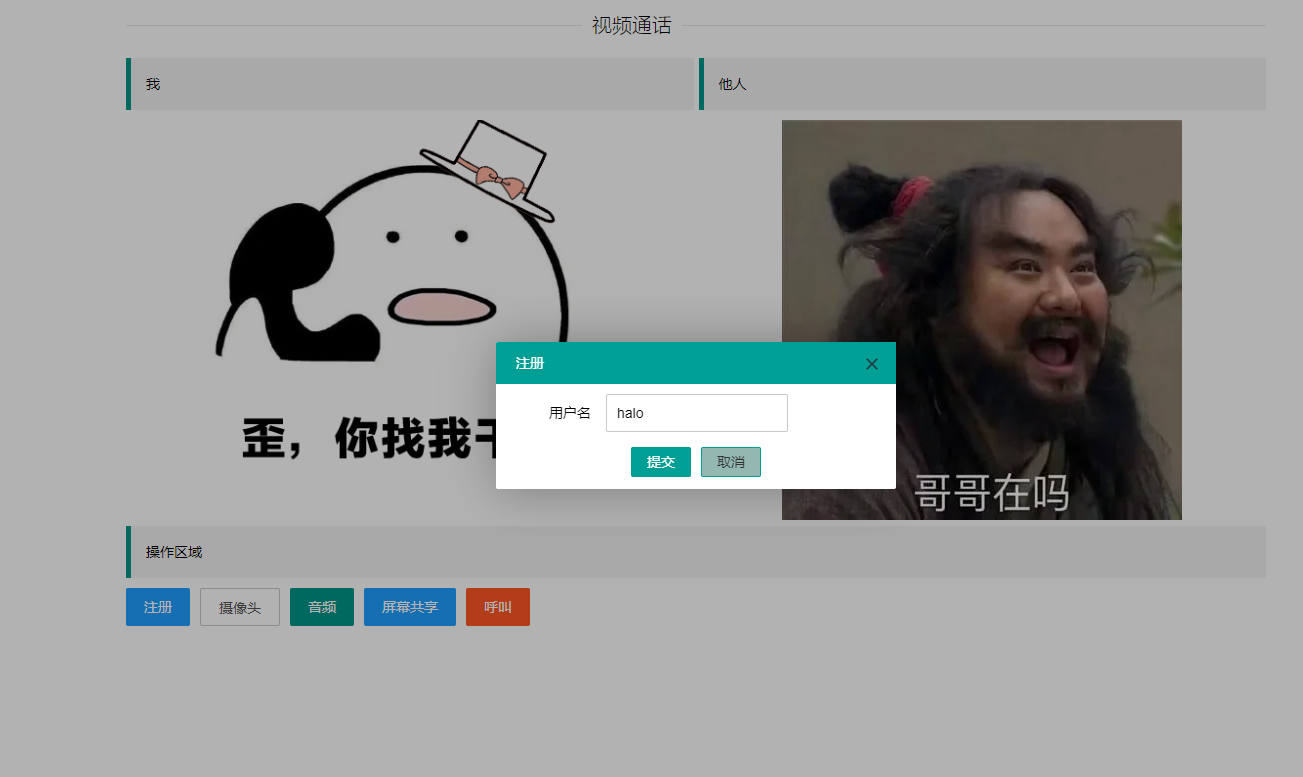Click the orange 呼叫 button

[x=498, y=607]
